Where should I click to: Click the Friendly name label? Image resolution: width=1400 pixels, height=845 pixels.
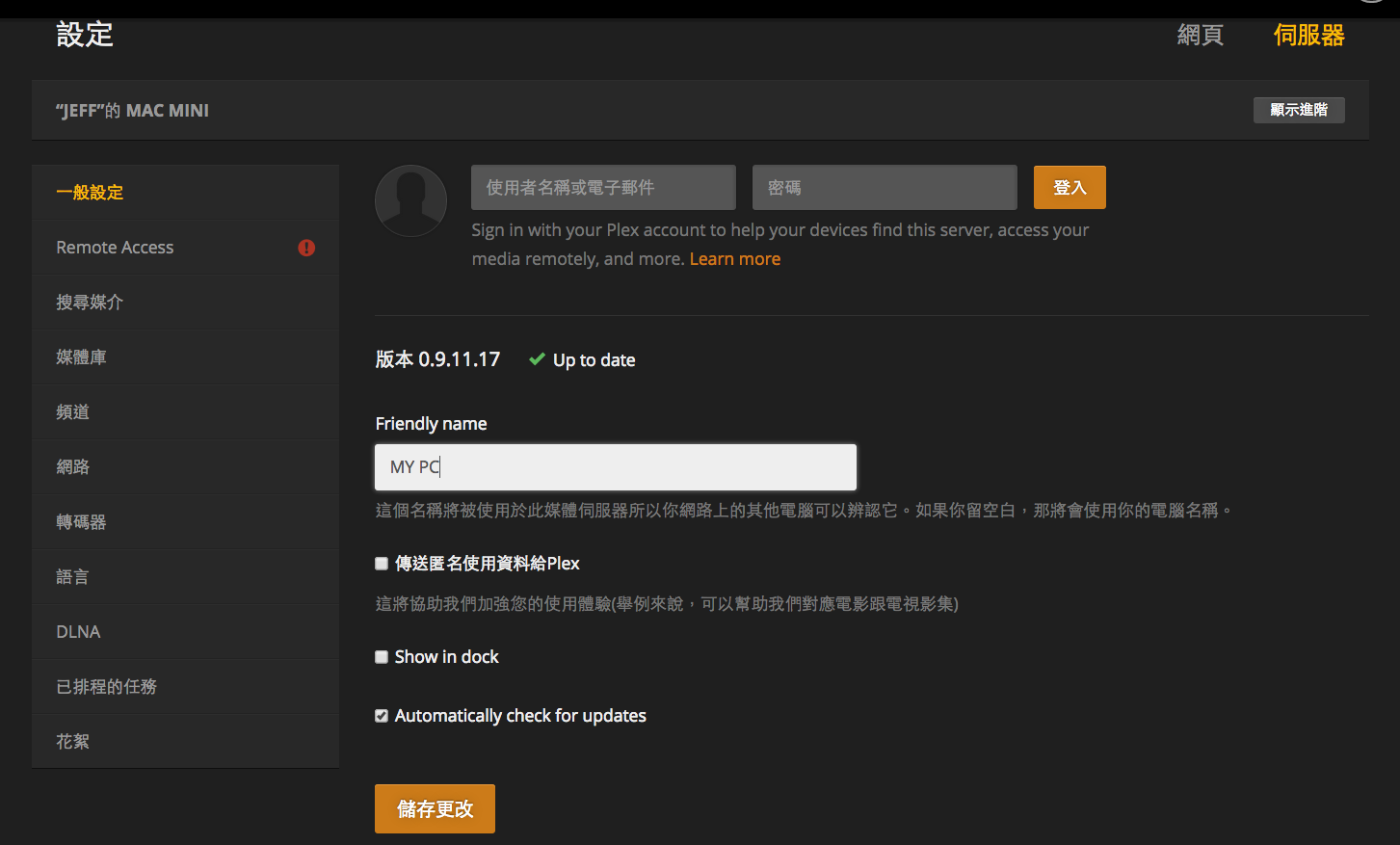click(x=431, y=424)
